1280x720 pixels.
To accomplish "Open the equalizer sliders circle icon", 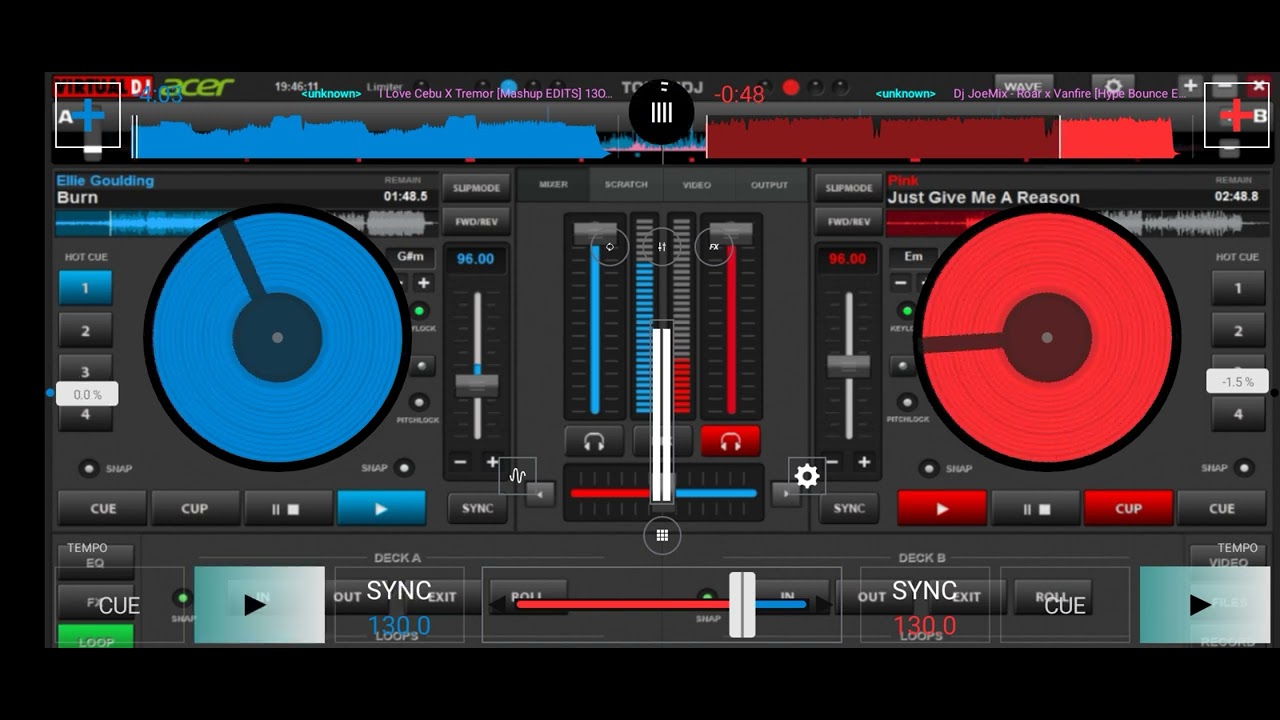I will coord(662,246).
